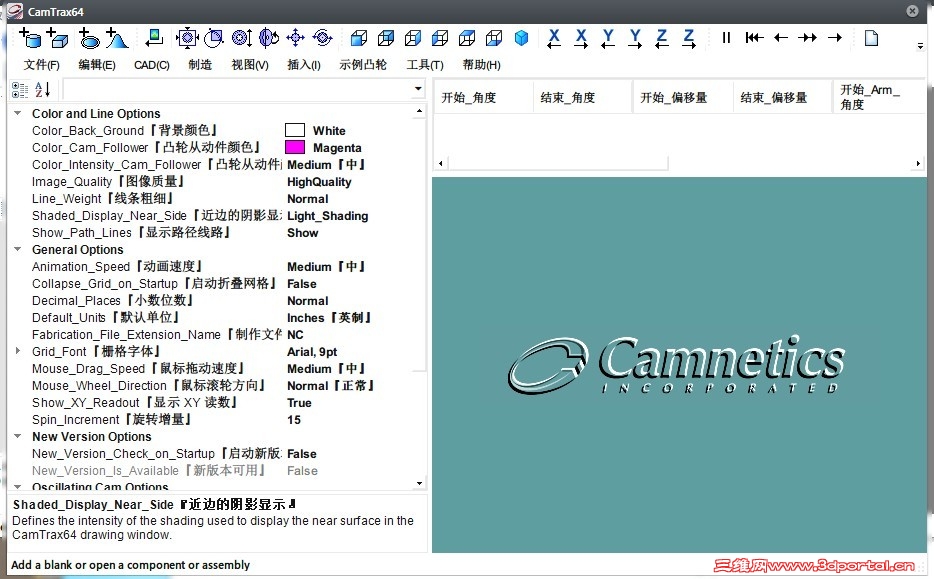
Task: Add a new curve profile icon
Action: coord(117,38)
